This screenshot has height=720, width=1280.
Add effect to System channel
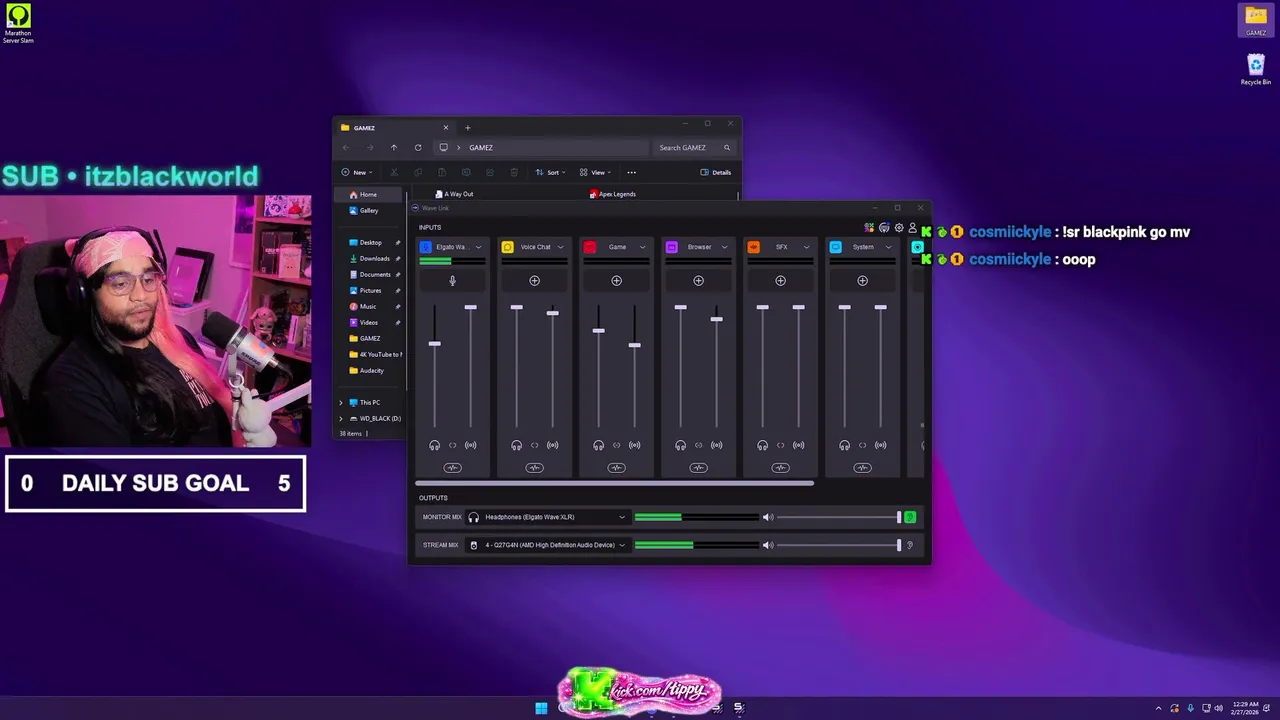click(862, 281)
